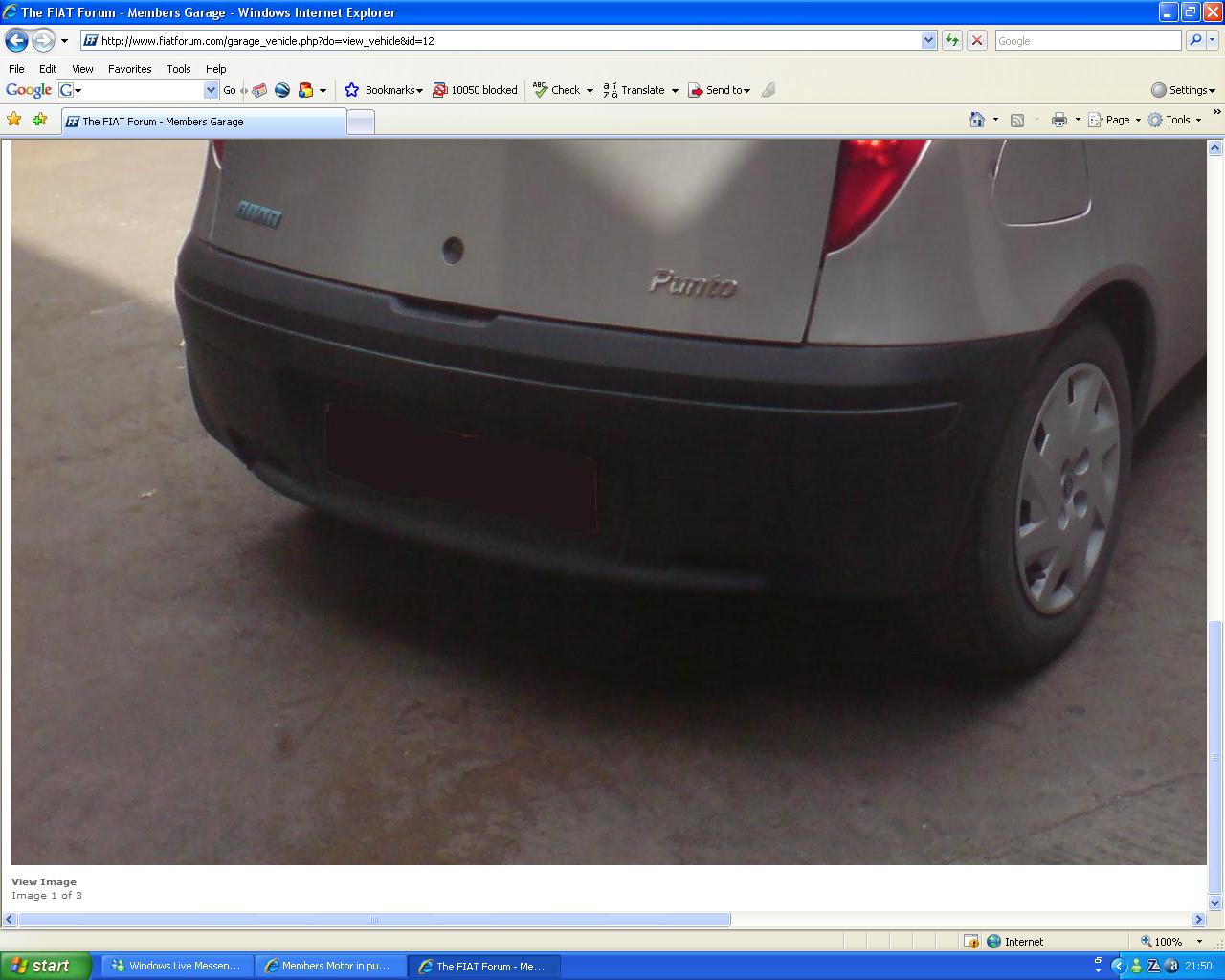Screen dimensions: 1225x980
Task: Open the zoom level dropdown arrow
Action: click(1199, 941)
